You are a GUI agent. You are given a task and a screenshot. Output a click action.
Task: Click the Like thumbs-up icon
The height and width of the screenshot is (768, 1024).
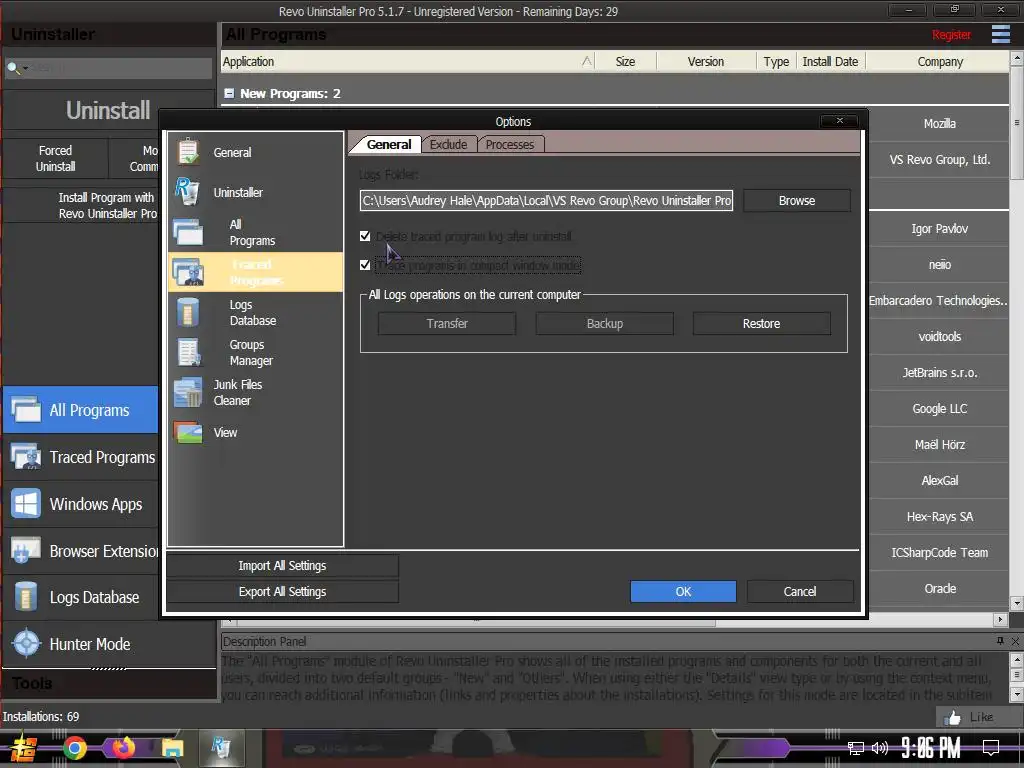(953, 717)
